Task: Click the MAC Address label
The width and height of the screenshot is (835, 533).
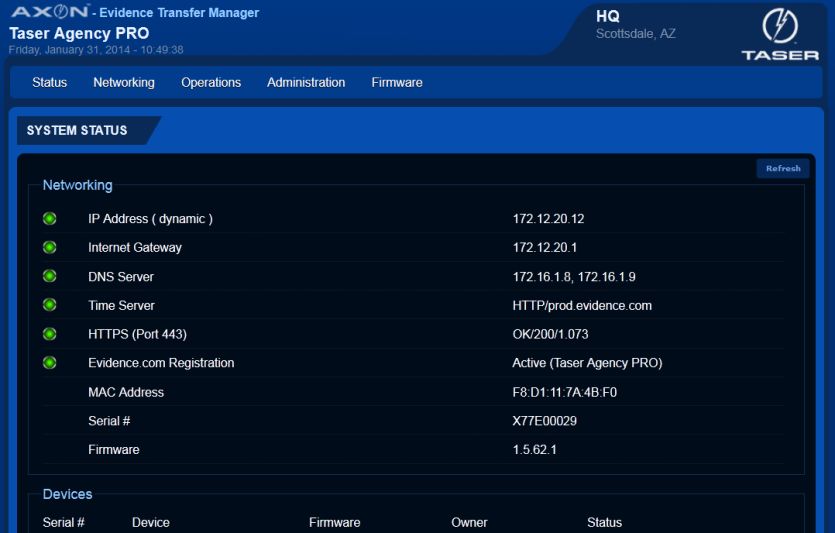Action: (x=126, y=392)
